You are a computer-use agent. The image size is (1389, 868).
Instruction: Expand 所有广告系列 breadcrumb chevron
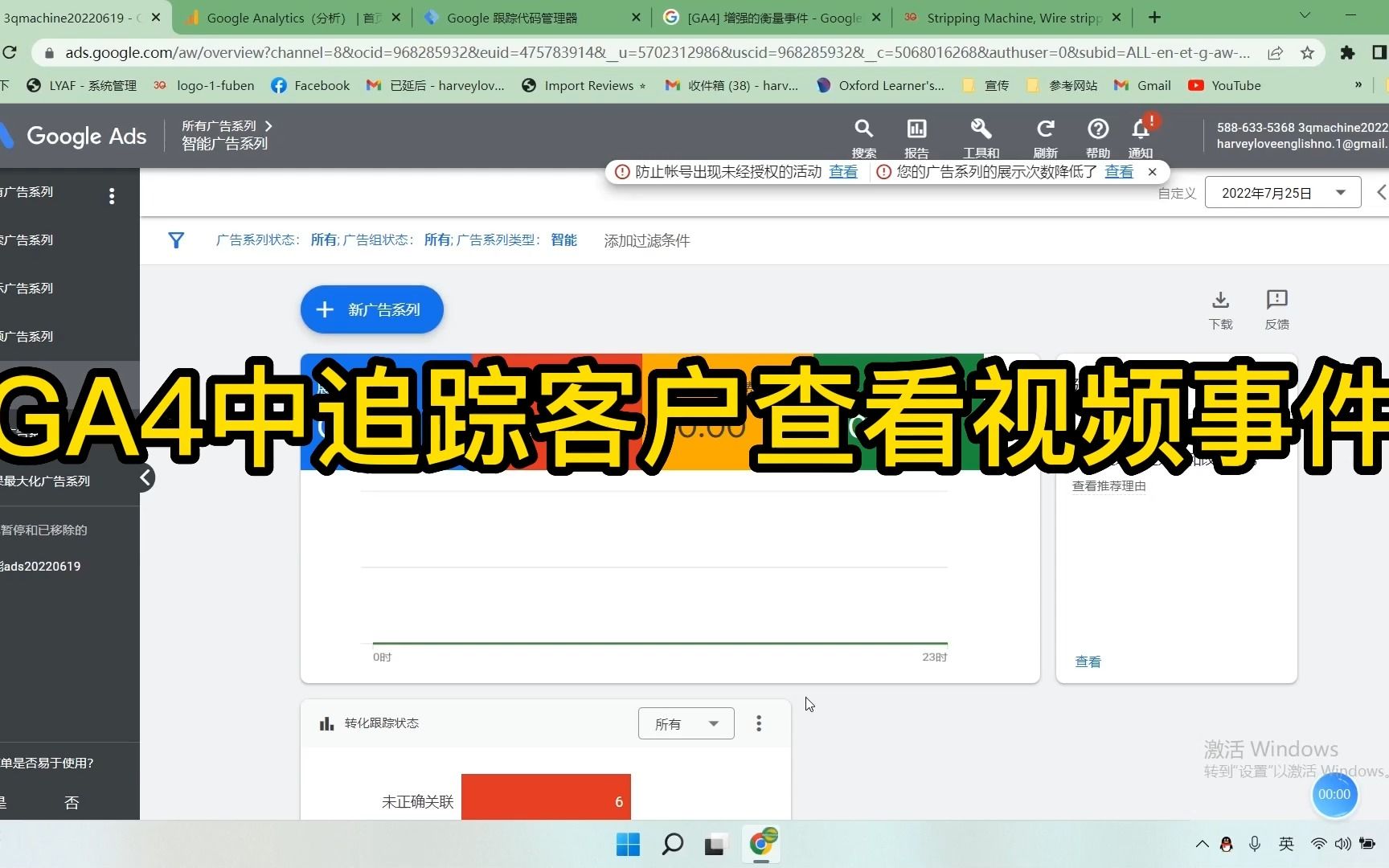click(x=268, y=126)
